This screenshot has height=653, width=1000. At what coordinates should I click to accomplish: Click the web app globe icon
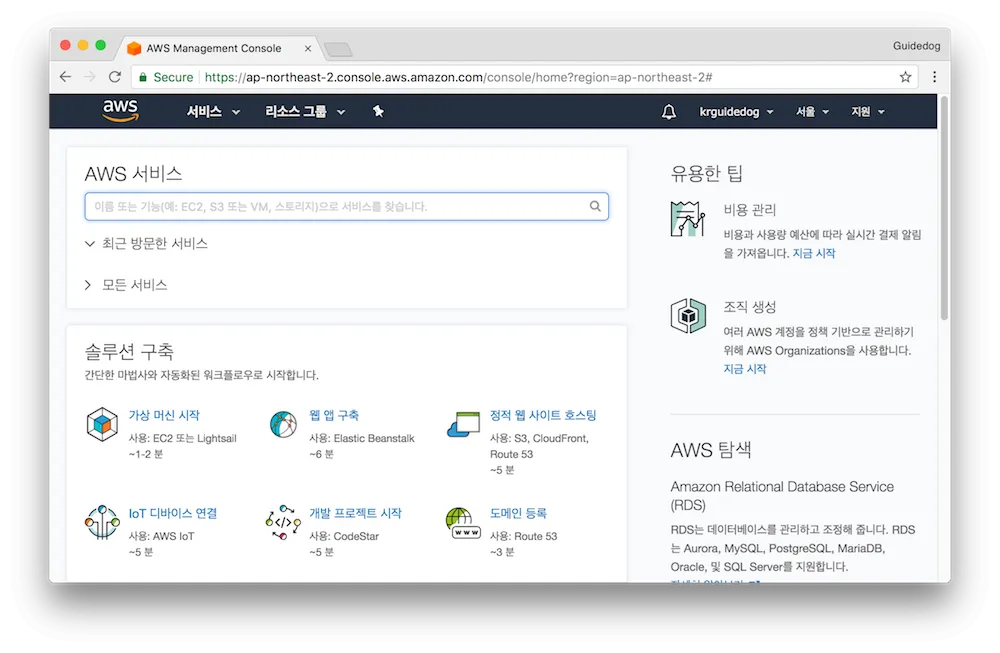[x=283, y=424]
